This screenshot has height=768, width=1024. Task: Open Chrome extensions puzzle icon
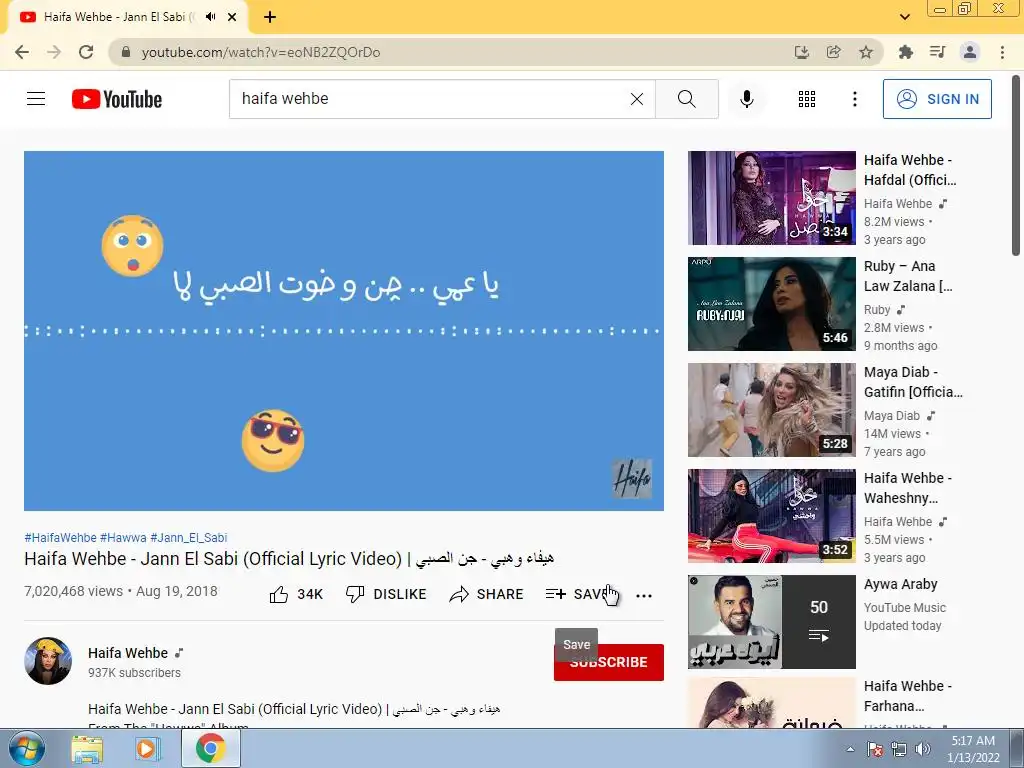point(905,52)
